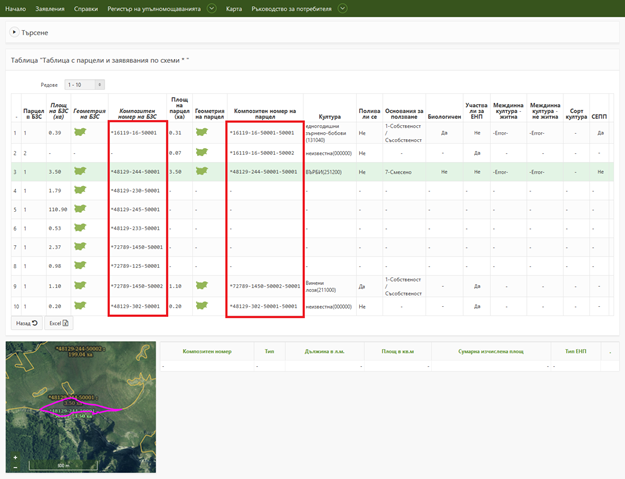Image resolution: width=625 pixels, height=479 pixels.
Task: Click БЗС geometry icon in row 5
Action: [80, 208]
